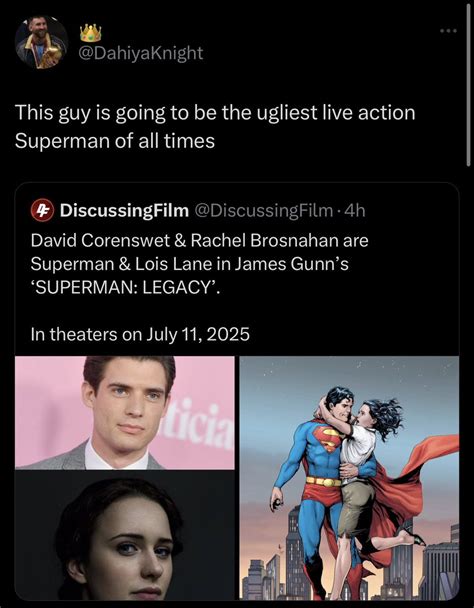
Task: Open the Superman and Lois comic artwork
Action: click(x=349, y=478)
